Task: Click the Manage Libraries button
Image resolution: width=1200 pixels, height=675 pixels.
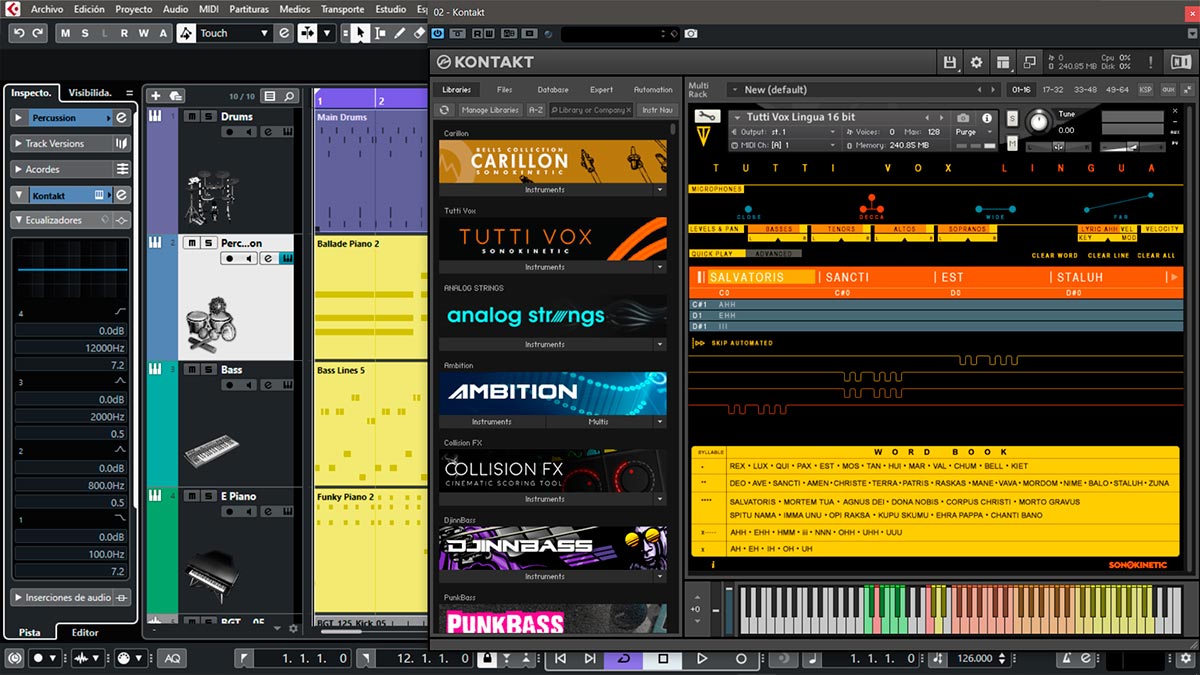Action: click(x=489, y=110)
